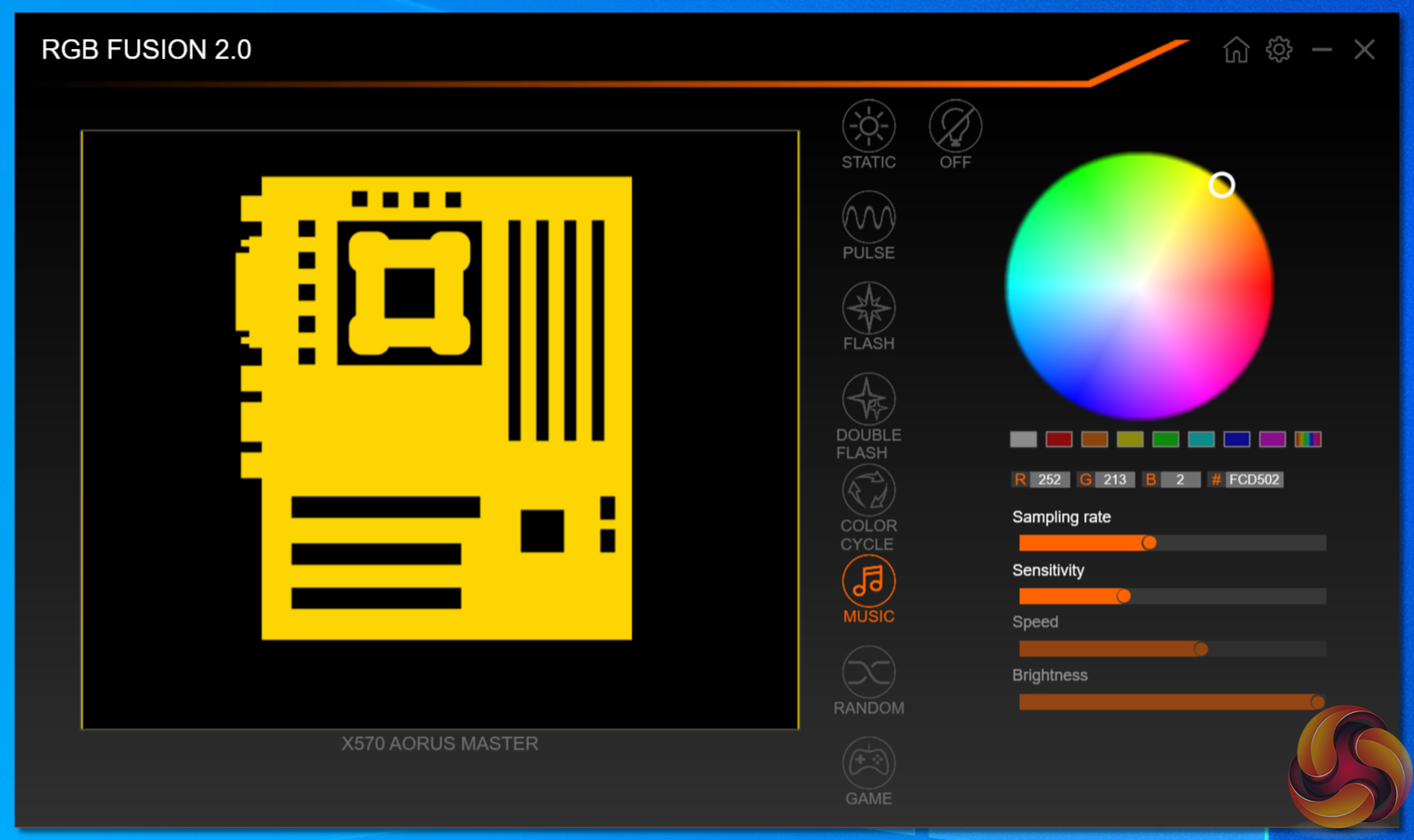1414x840 pixels.
Task: Set the Brightness slider
Action: [x=1172, y=702]
